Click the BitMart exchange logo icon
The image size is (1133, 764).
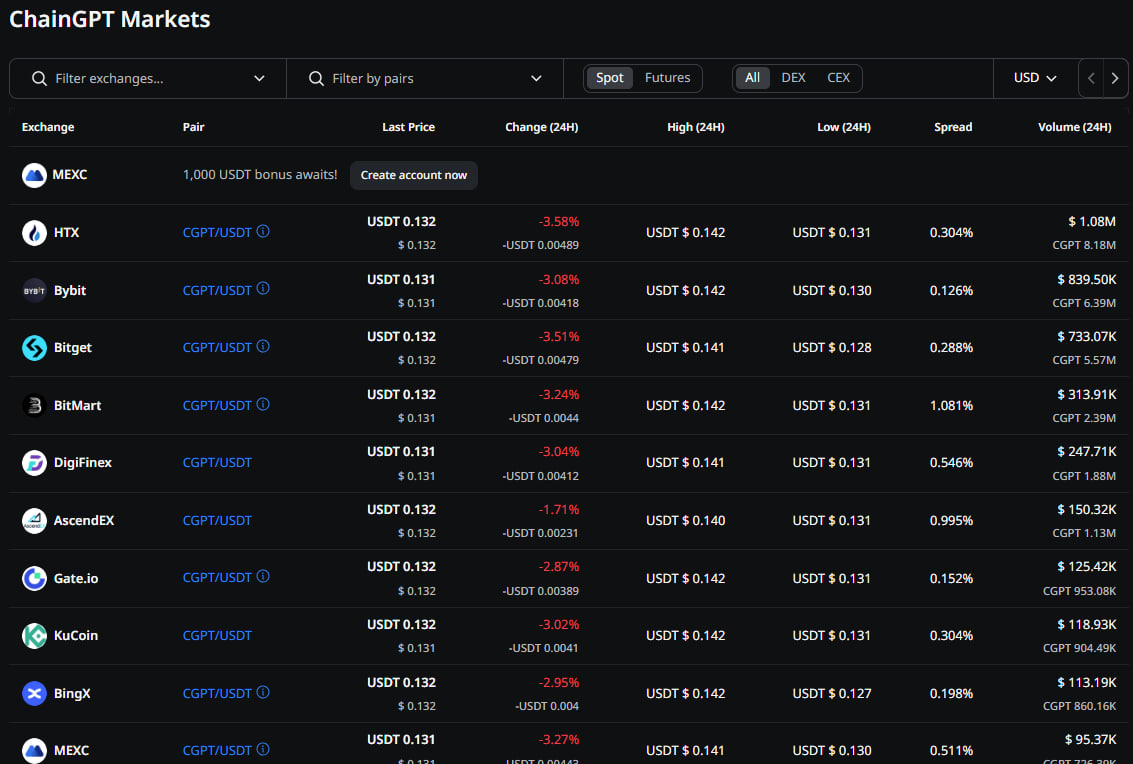[35, 405]
